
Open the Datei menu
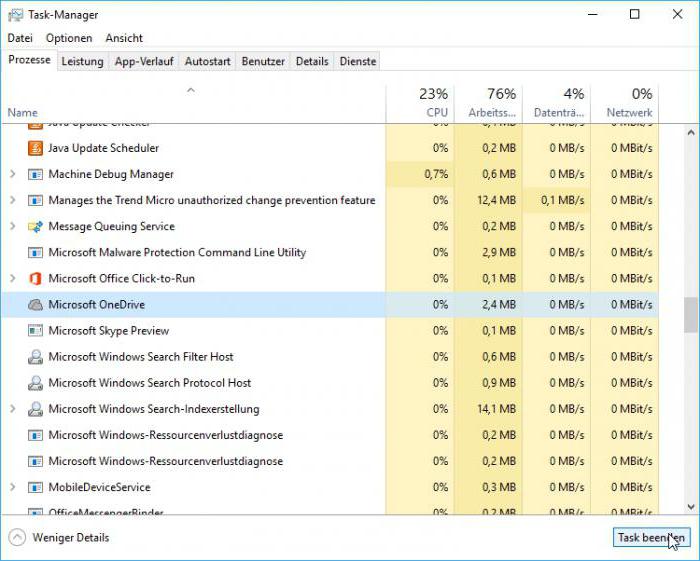click(20, 38)
